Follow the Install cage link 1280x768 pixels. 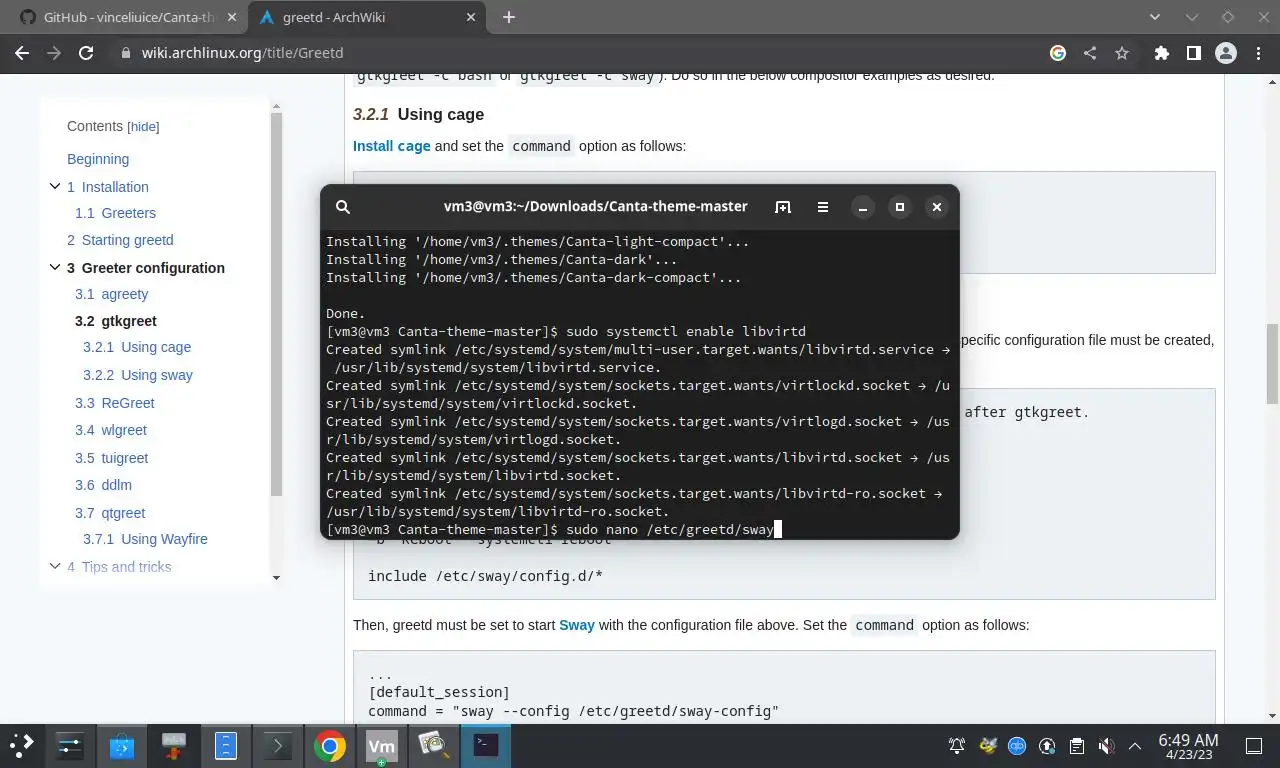click(x=392, y=146)
